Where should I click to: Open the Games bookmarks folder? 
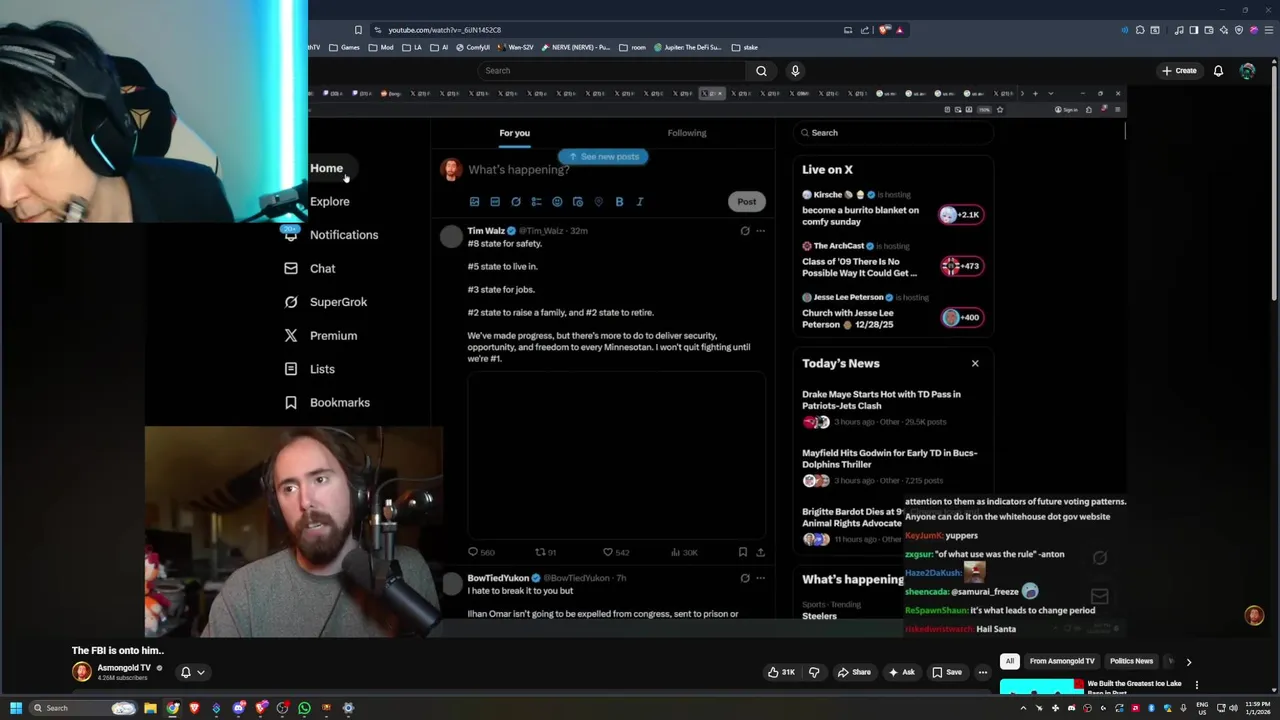click(343, 47)
